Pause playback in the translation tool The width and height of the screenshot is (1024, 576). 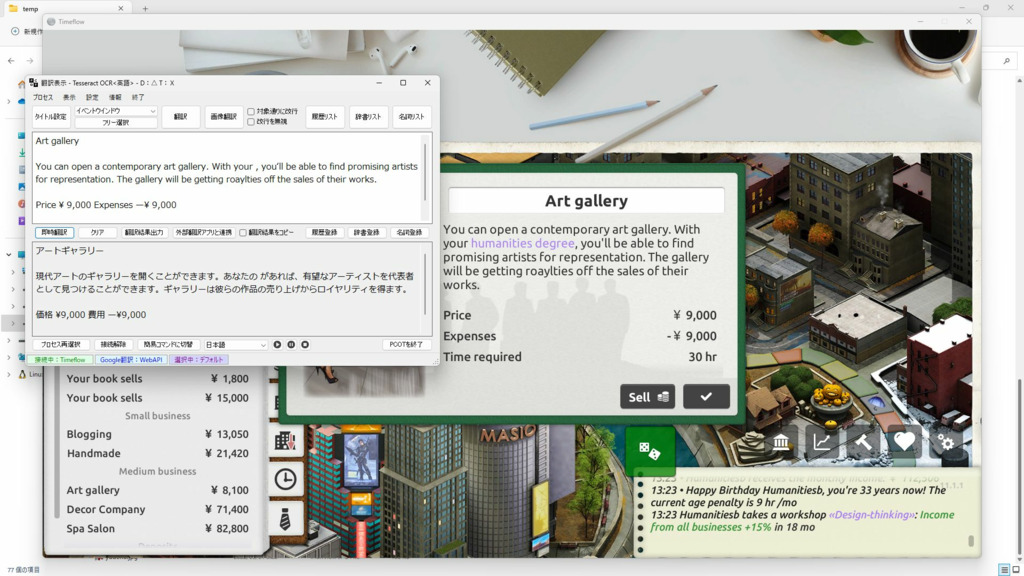291,344
